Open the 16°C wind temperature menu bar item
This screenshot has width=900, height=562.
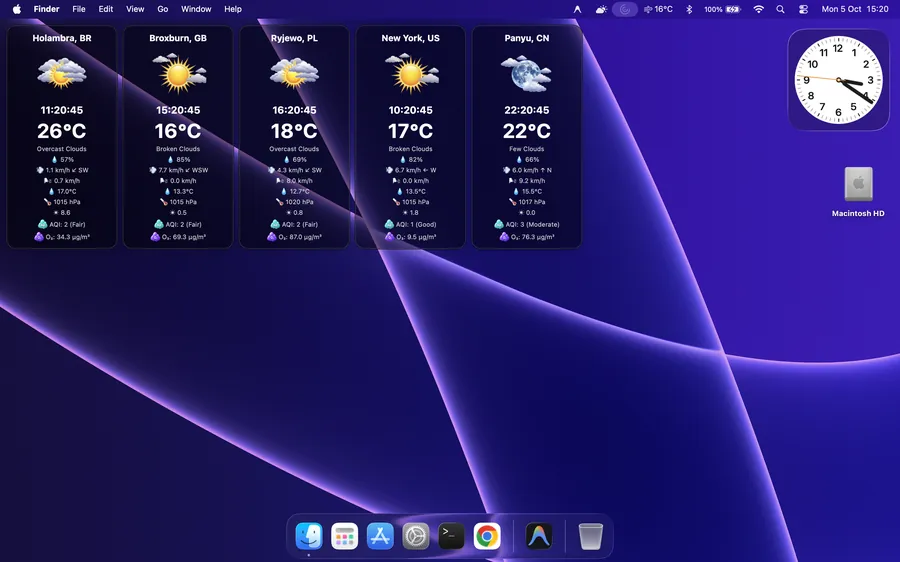(x=658, y=9)
